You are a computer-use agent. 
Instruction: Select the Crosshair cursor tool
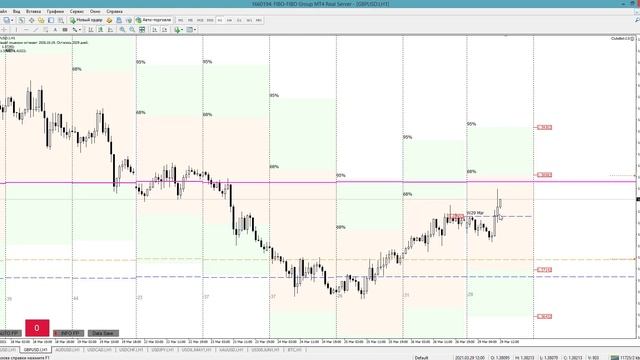coord(4,29)
